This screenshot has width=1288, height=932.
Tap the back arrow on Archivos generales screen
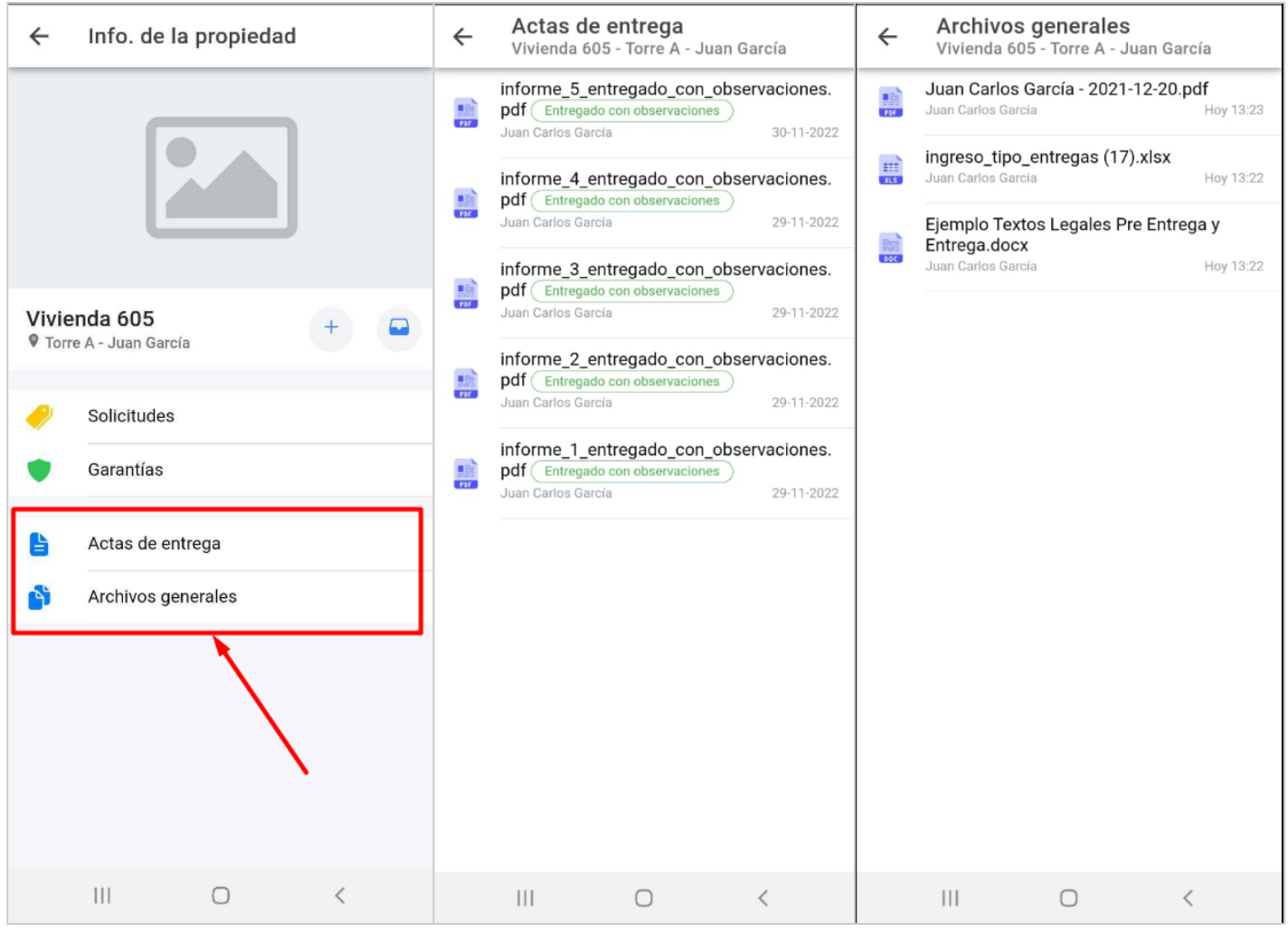(x=888, y=37)
